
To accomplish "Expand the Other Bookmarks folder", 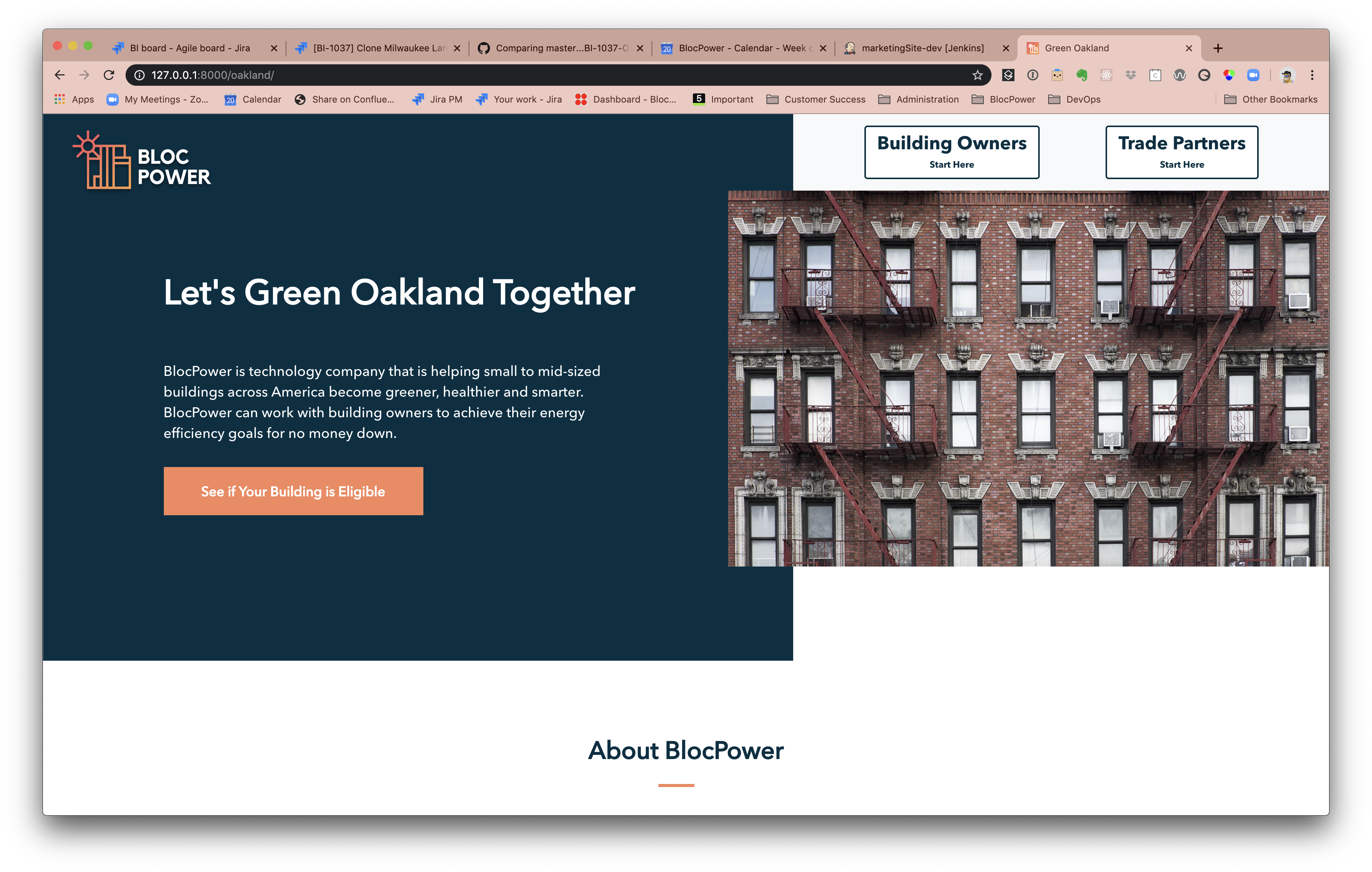I will tap(1271, 100).
